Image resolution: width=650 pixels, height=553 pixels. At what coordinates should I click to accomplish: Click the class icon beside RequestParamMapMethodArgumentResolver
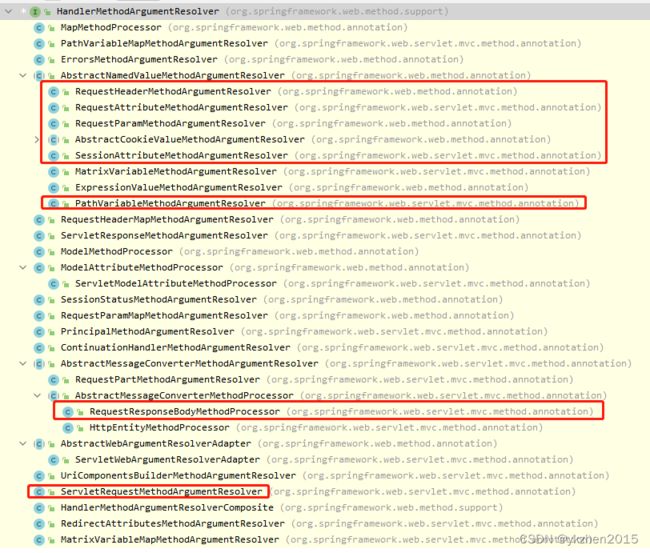39,316
